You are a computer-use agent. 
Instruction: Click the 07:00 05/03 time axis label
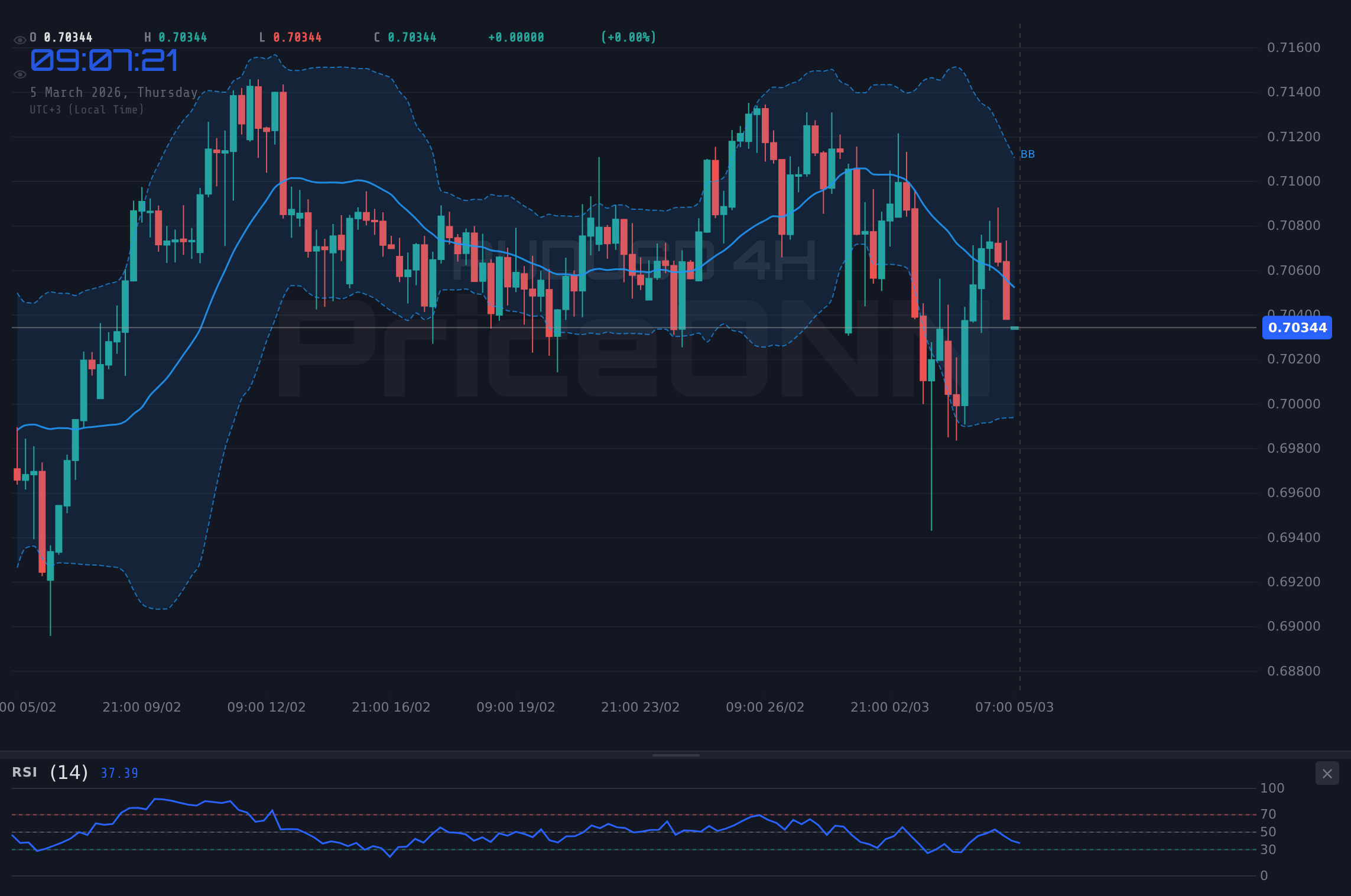point(1015,706)
